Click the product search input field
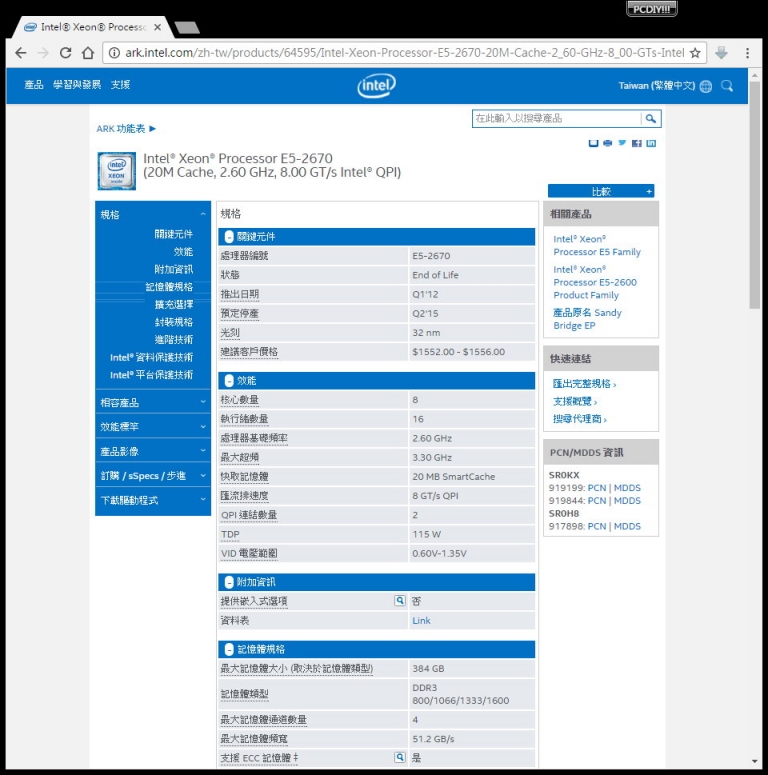Viewport: 768px width, 775px height. click(556, 118)
